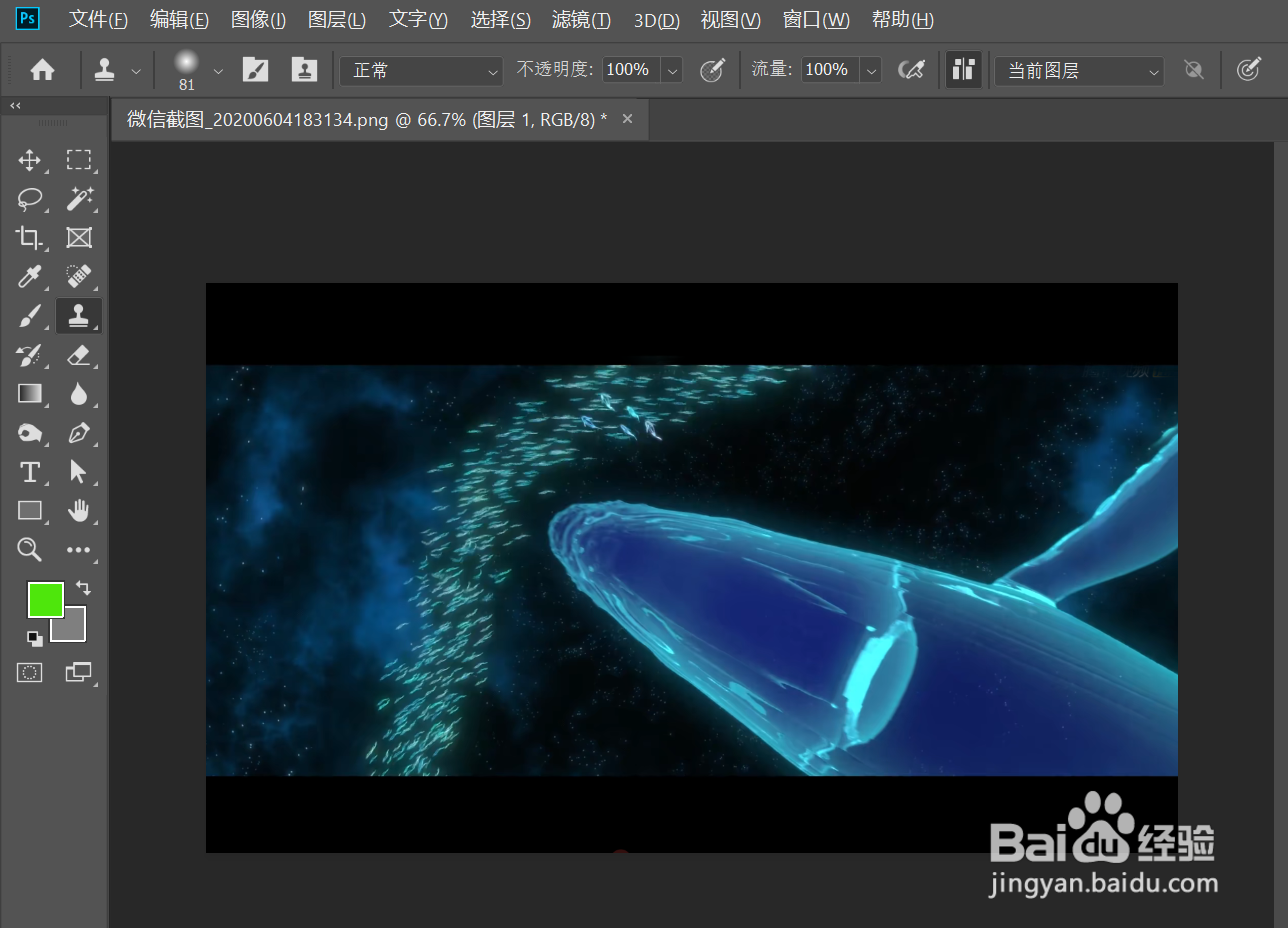
Task: Open the brush preset picker arrow
Action: tap(218, 71)
